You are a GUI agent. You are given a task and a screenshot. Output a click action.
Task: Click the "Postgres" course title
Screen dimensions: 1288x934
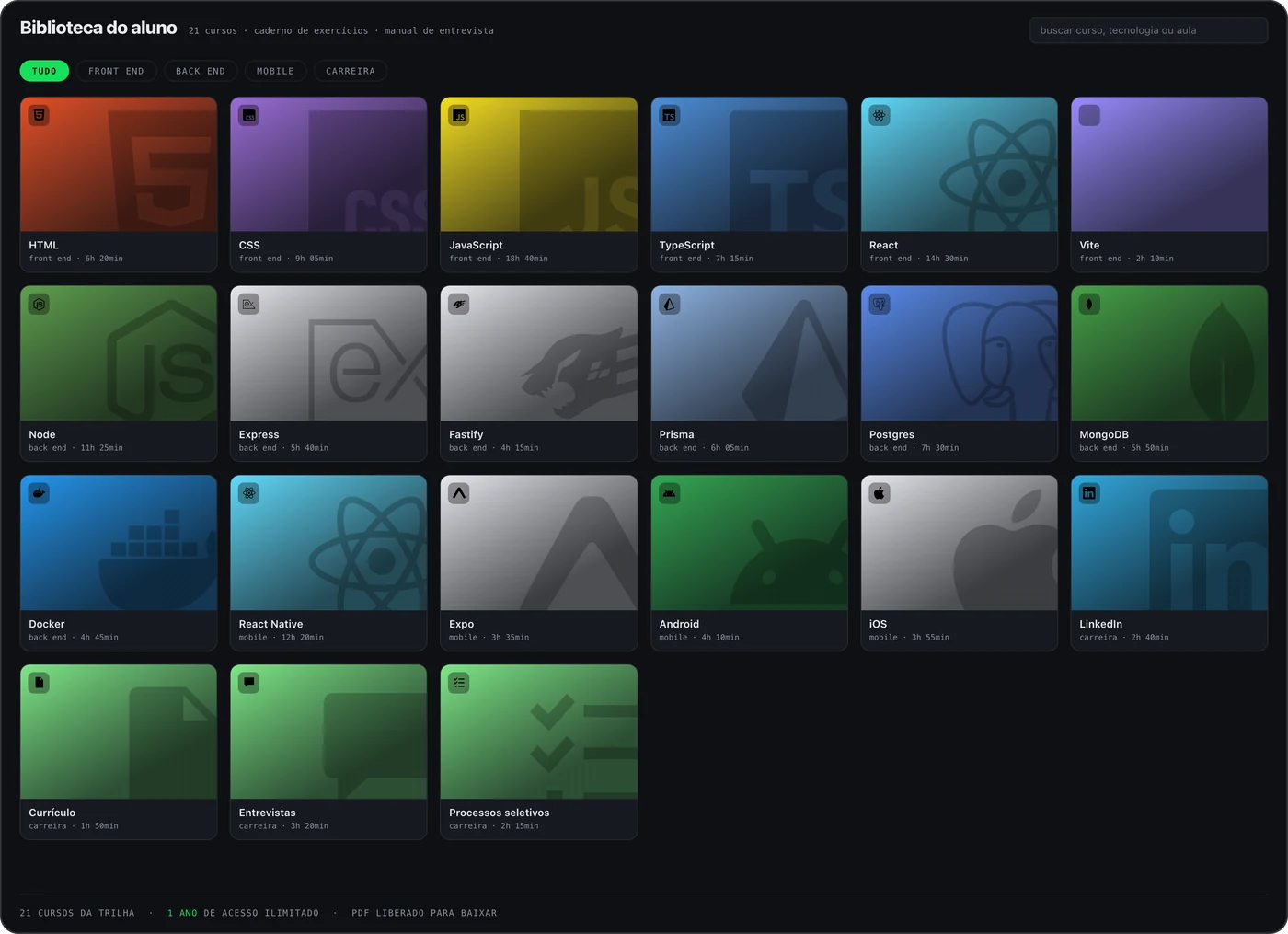pyautogui.click(x=891, y=435)
